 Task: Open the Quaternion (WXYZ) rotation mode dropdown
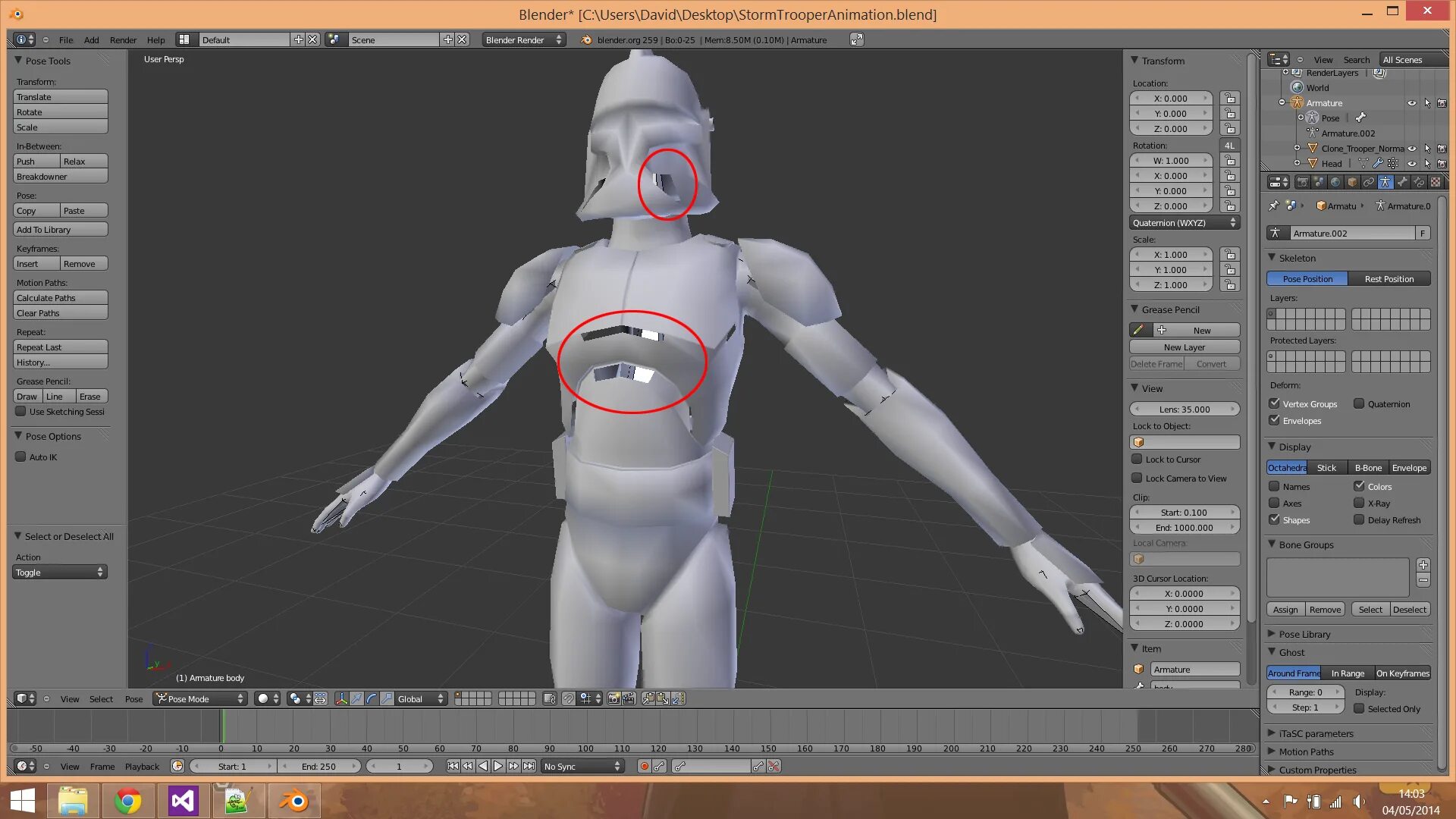1183,222
